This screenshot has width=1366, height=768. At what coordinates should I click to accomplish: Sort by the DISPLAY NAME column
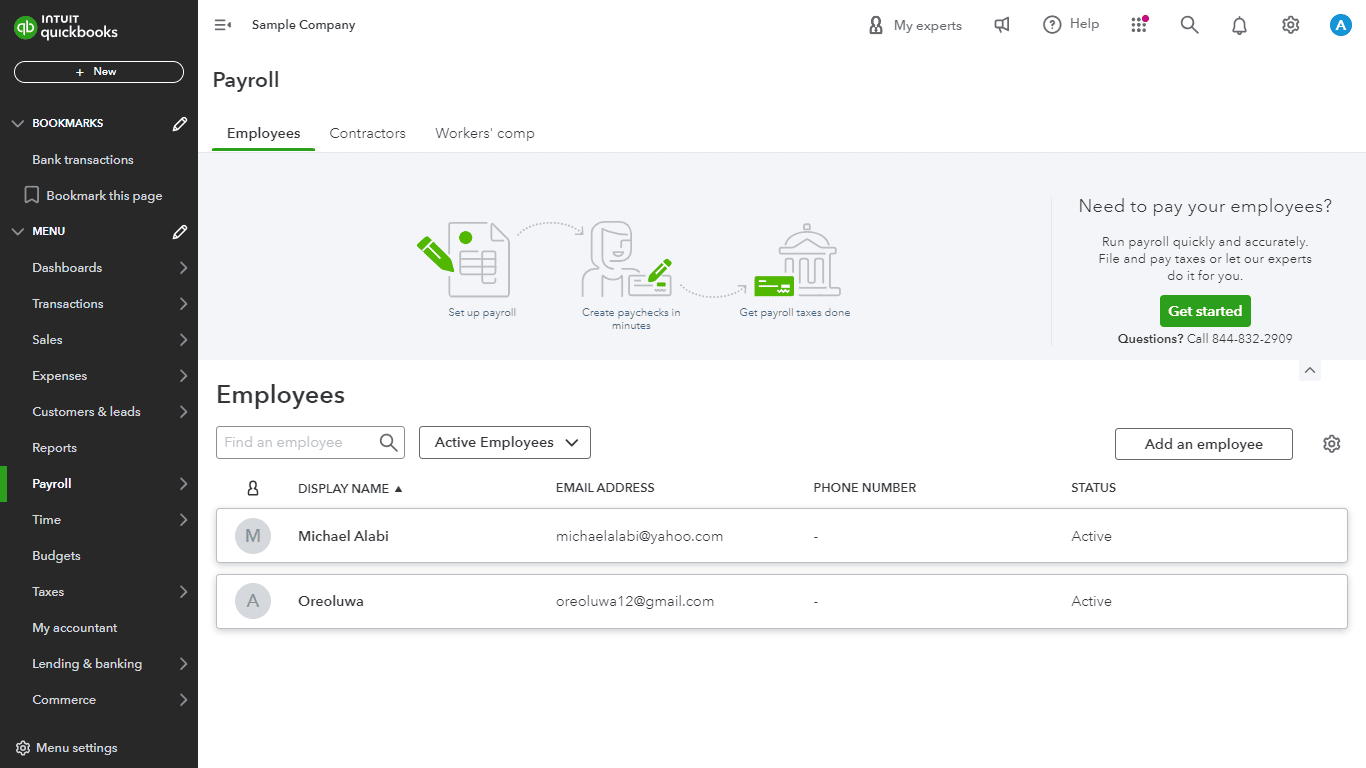(343, 488)
